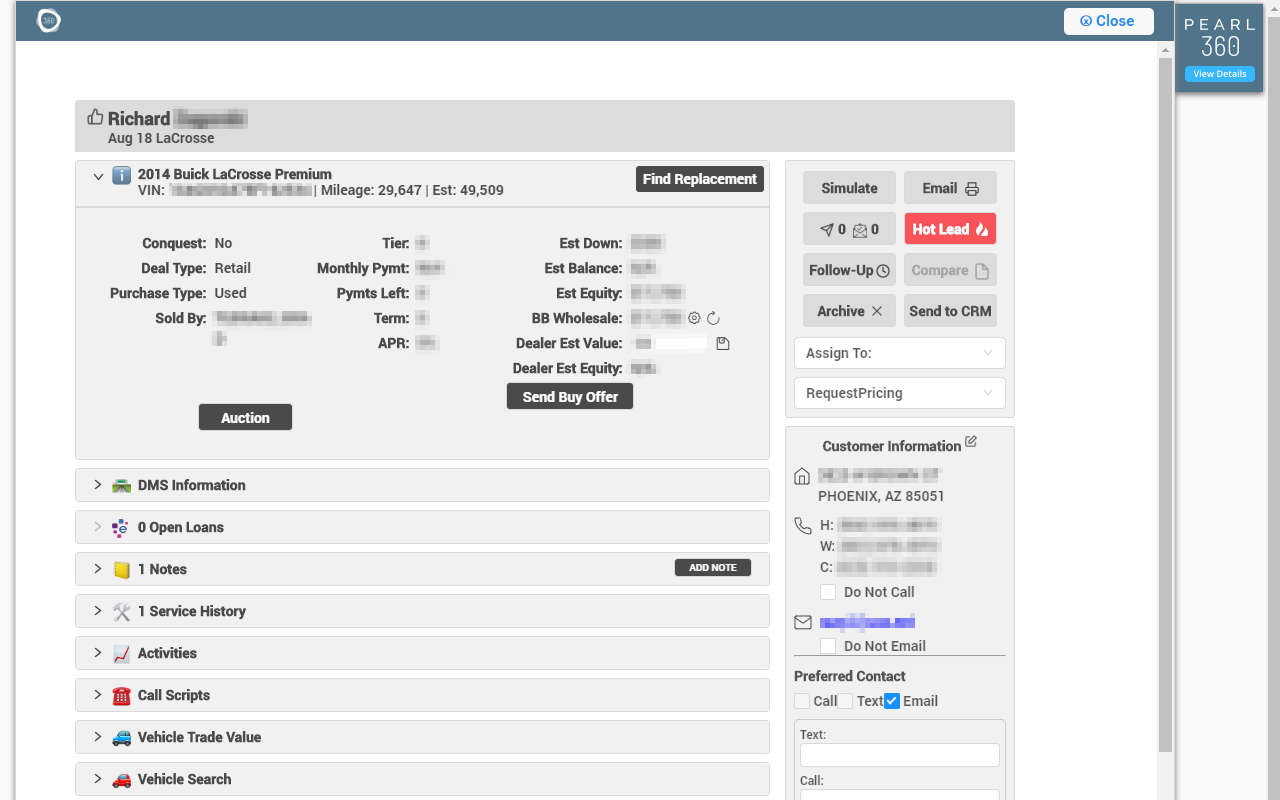Screen dimensions: 1280x800
Task: Click the edit icon next to Customer Information
Action: tap(970, 442)
